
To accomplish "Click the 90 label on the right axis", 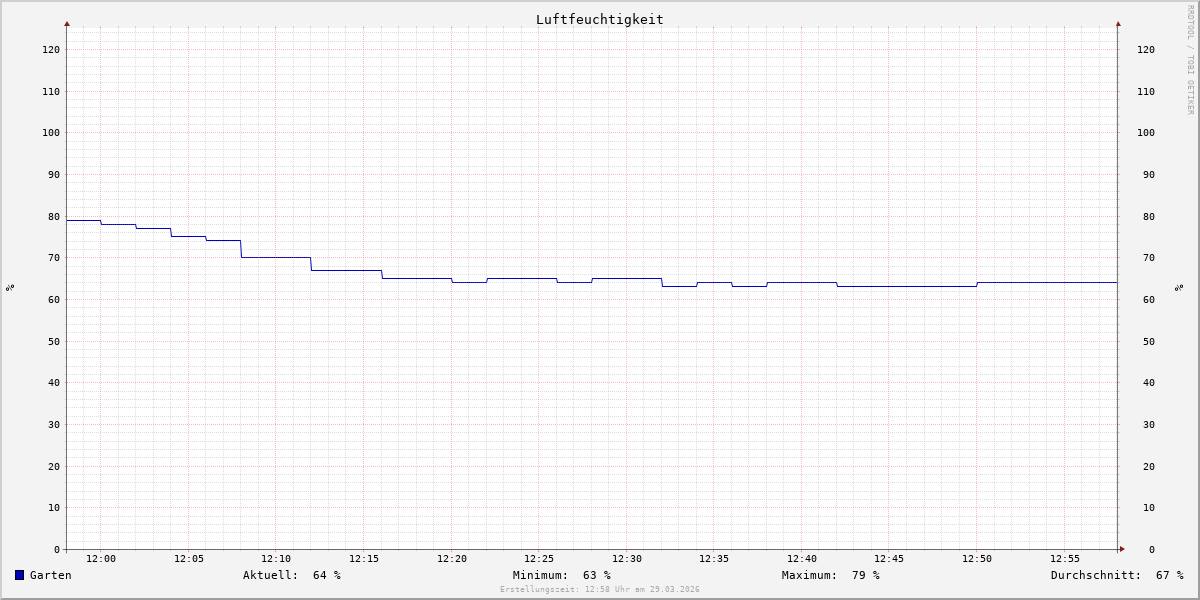I will pyautogui.click(x=1149, y=174).
